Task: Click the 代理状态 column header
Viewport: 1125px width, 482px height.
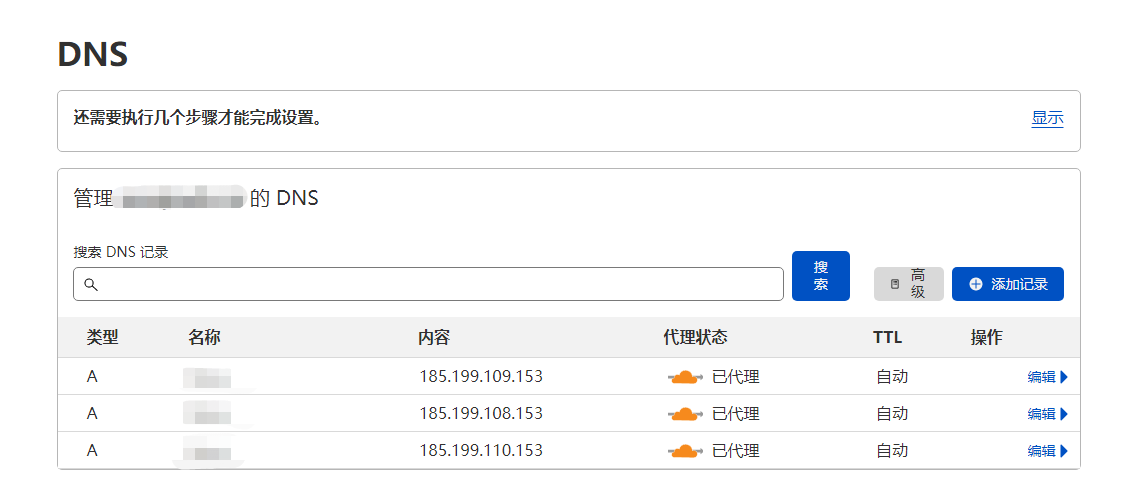Action: (695, 338)
